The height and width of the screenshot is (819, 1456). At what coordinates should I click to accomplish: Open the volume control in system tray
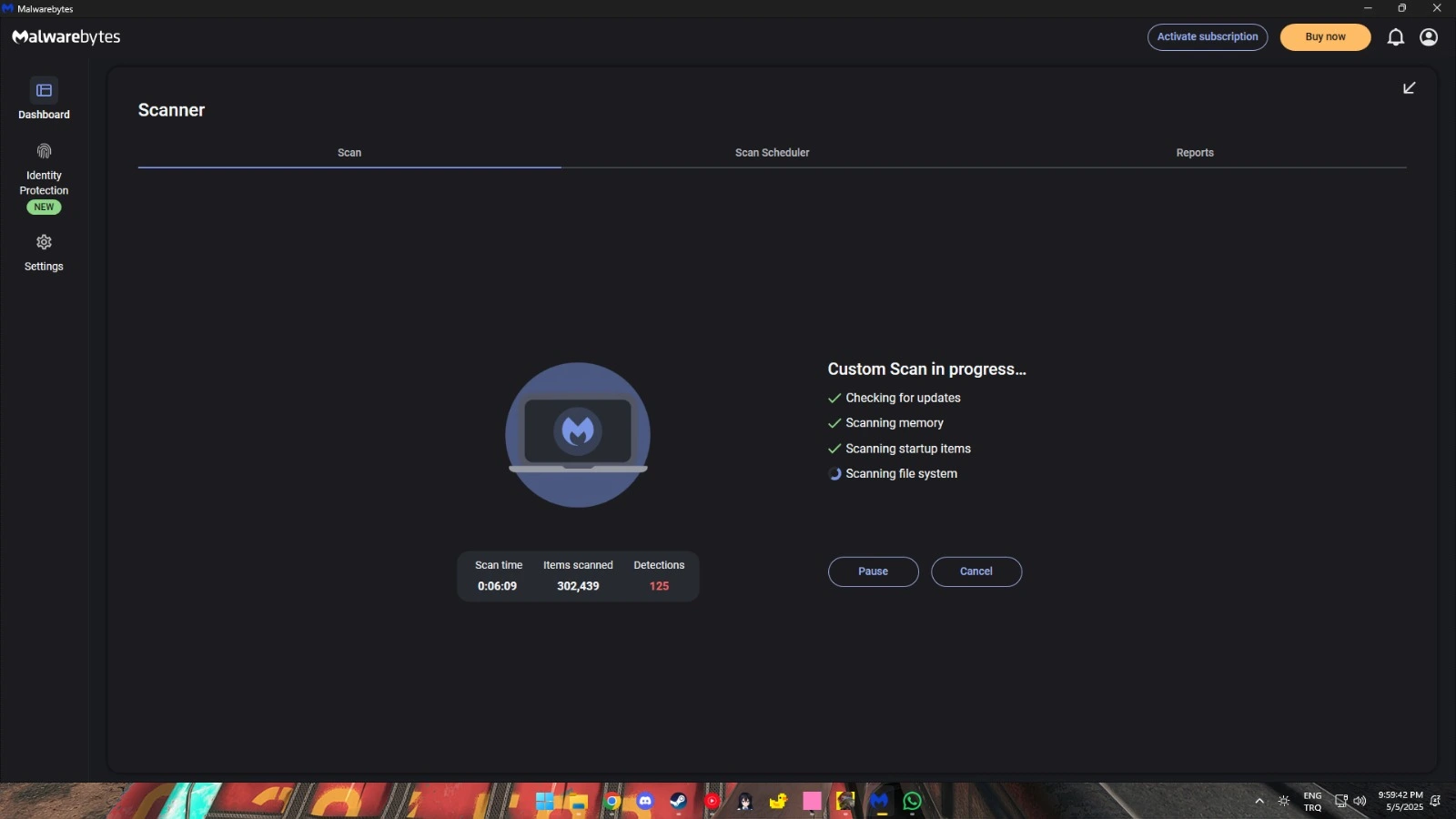[x=1360, y=802]
